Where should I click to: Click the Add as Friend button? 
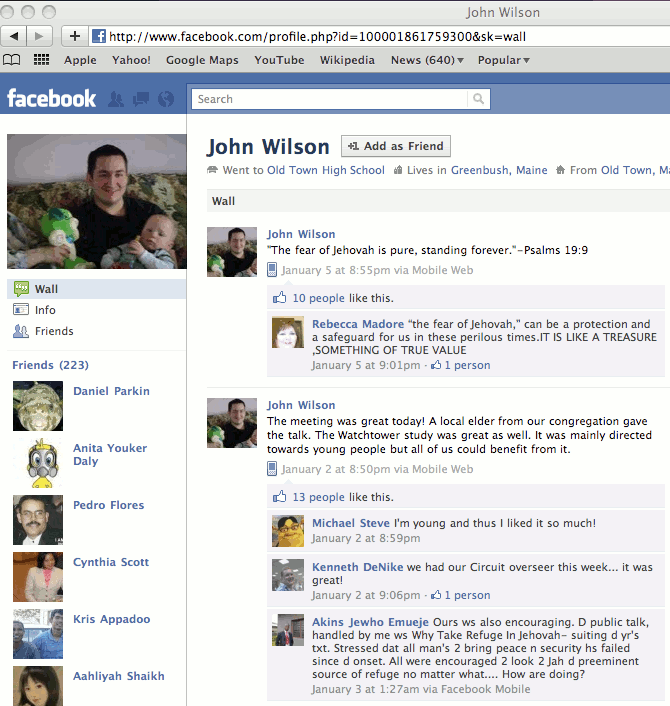pos(395,146)
